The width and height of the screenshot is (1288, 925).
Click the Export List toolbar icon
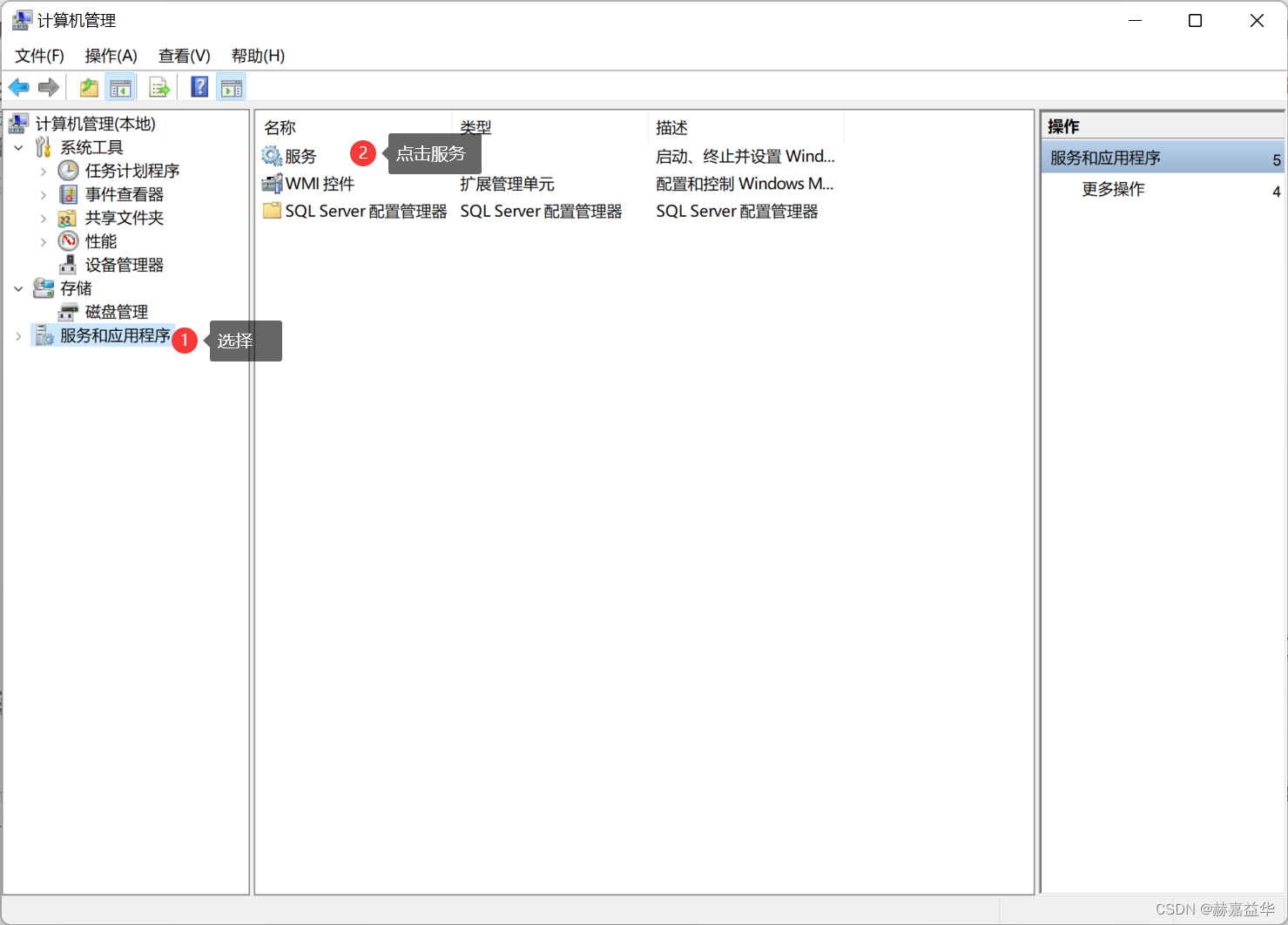pos(159,87)
